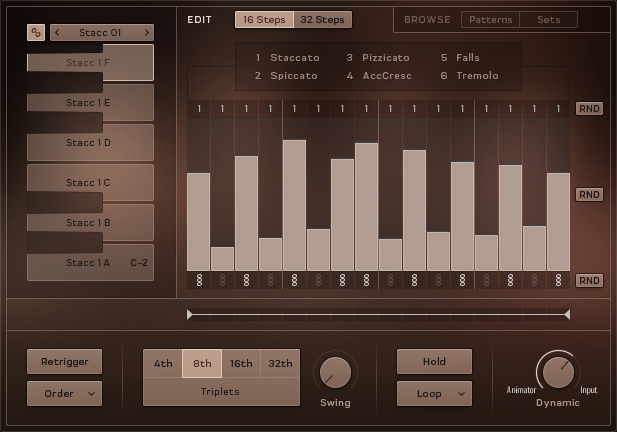
Task: Toggle the tie icon under the first step
Action: (x=199, y=281)
